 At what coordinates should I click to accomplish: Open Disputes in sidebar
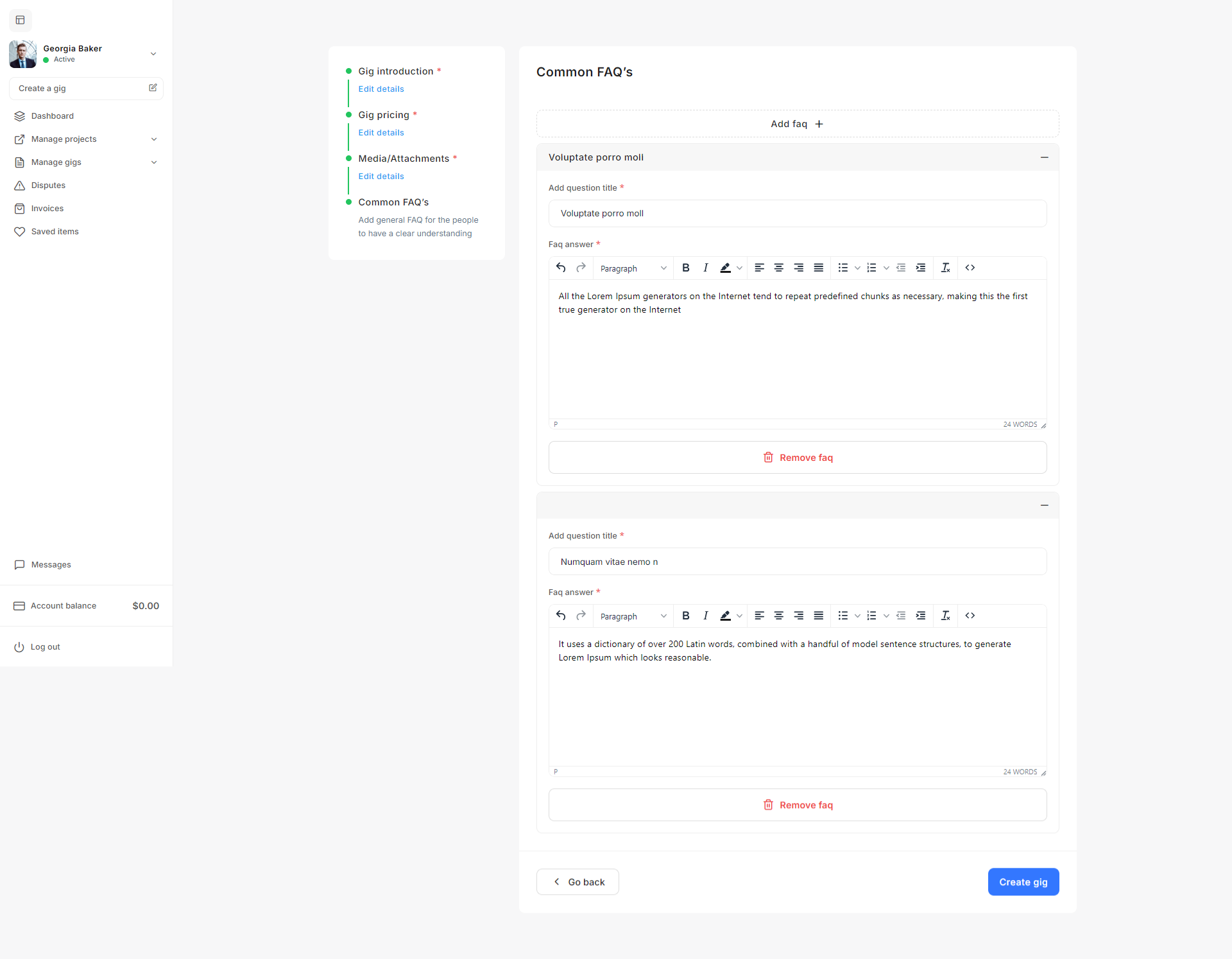coord(48,186)
